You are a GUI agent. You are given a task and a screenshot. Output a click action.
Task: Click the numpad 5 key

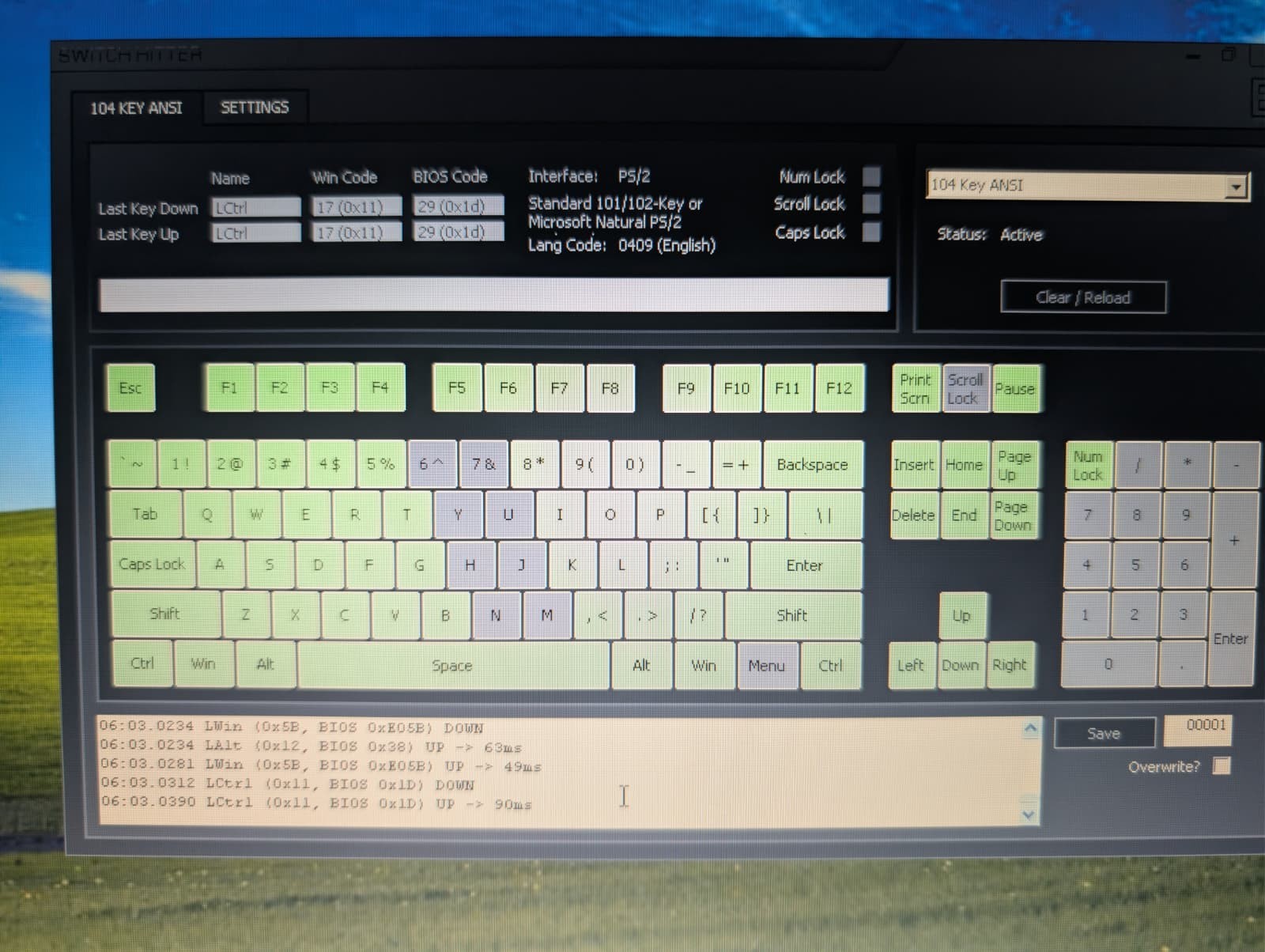tap(1135, 565)
